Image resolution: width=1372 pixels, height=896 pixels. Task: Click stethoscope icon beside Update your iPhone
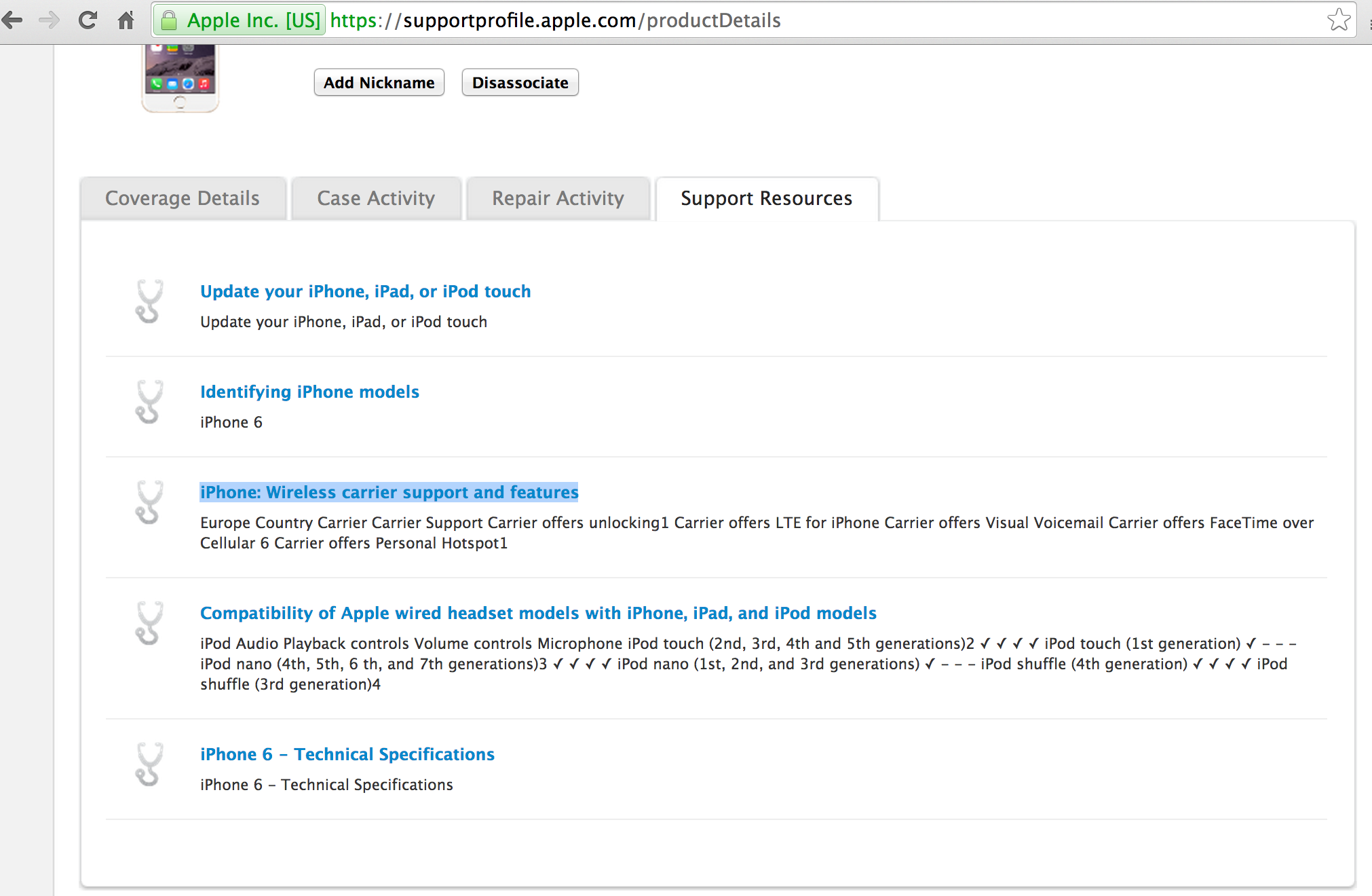(149, 301)
